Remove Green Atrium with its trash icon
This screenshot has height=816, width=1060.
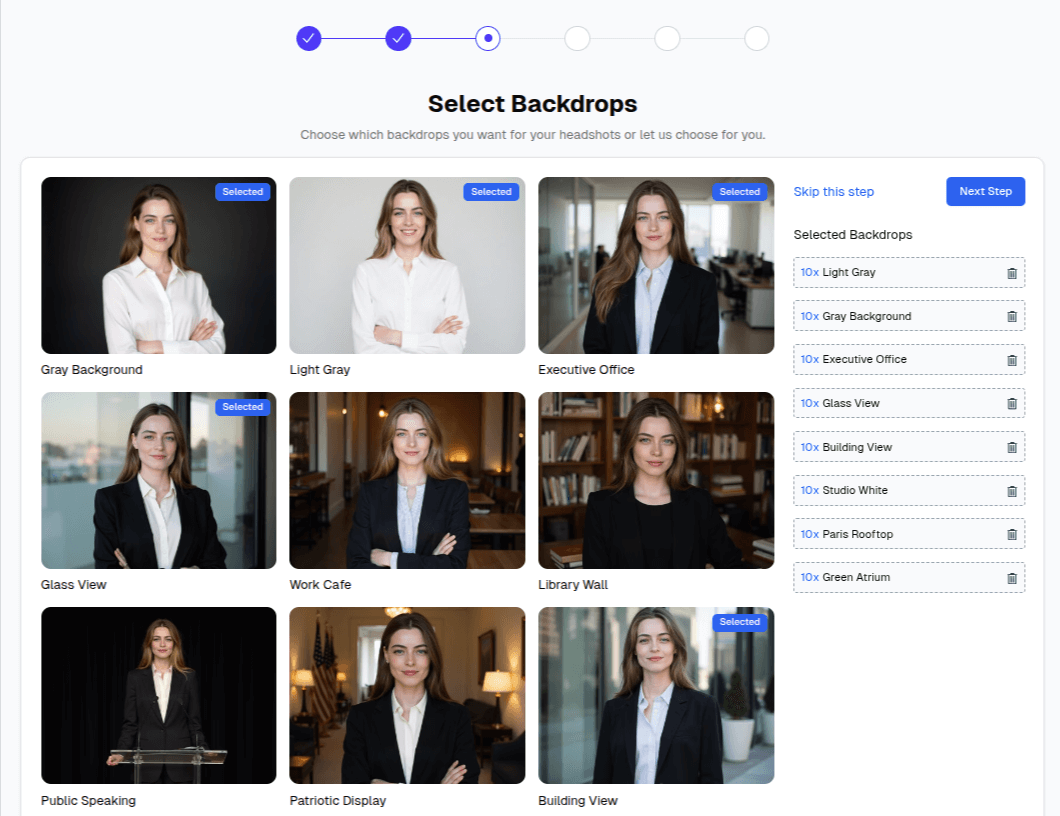1011,578
